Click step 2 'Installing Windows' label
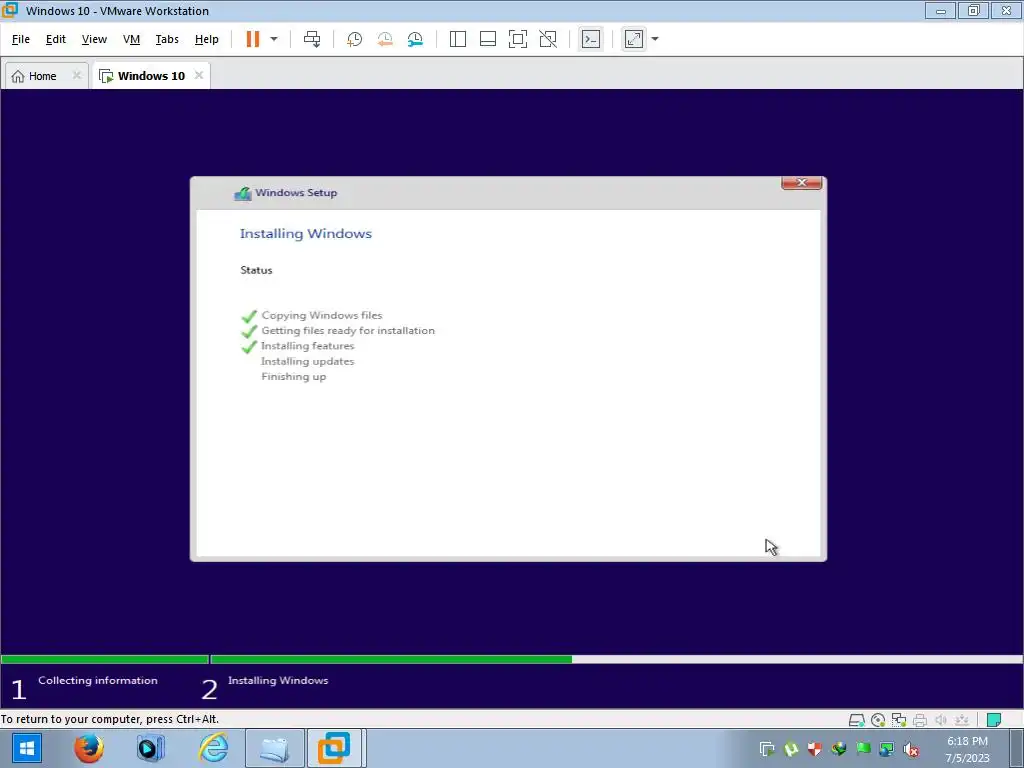The width and height of the screenshot is (1024, 768). (278, 680)
